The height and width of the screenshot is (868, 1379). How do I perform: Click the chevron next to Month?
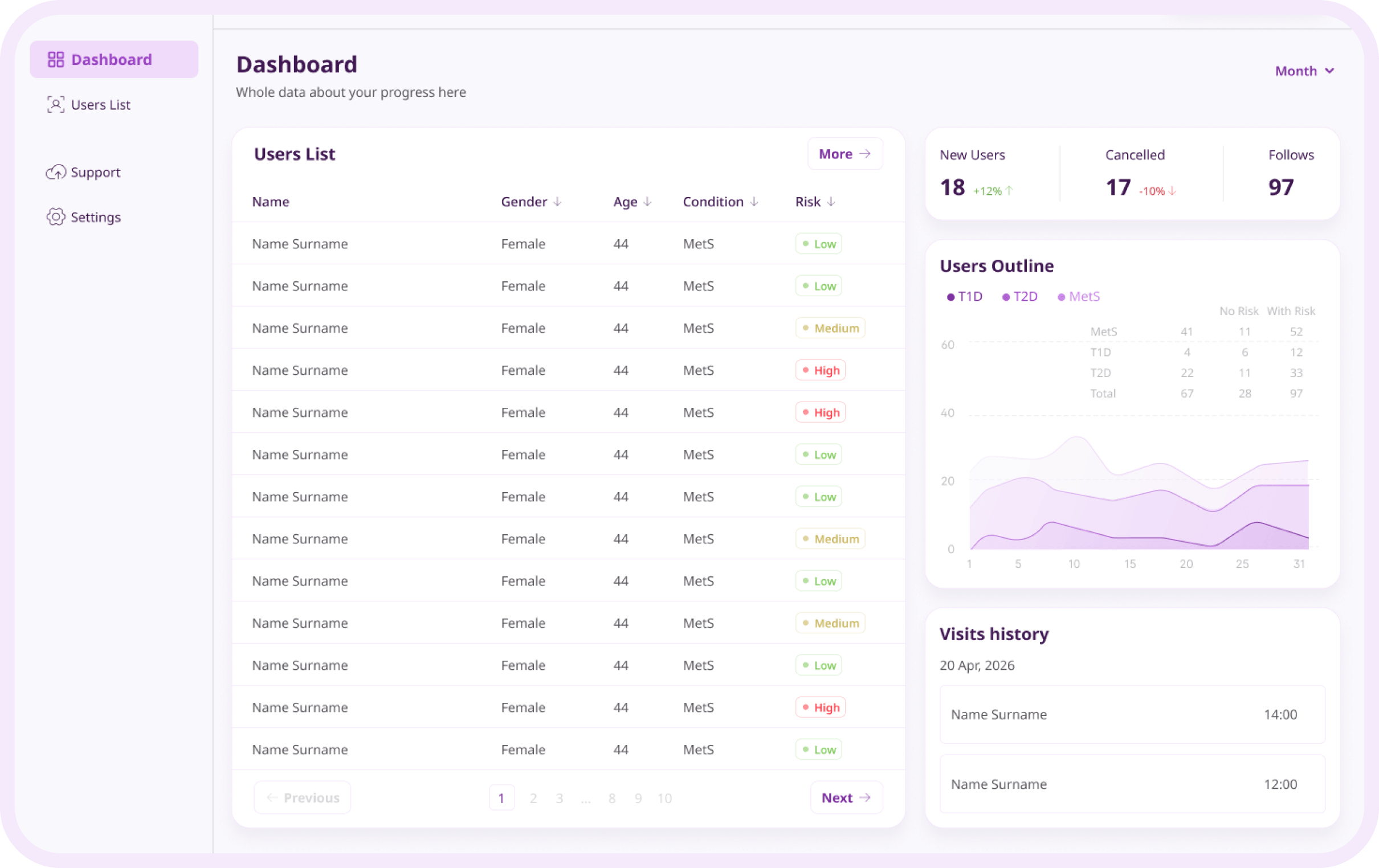[x=1330, y=71]
